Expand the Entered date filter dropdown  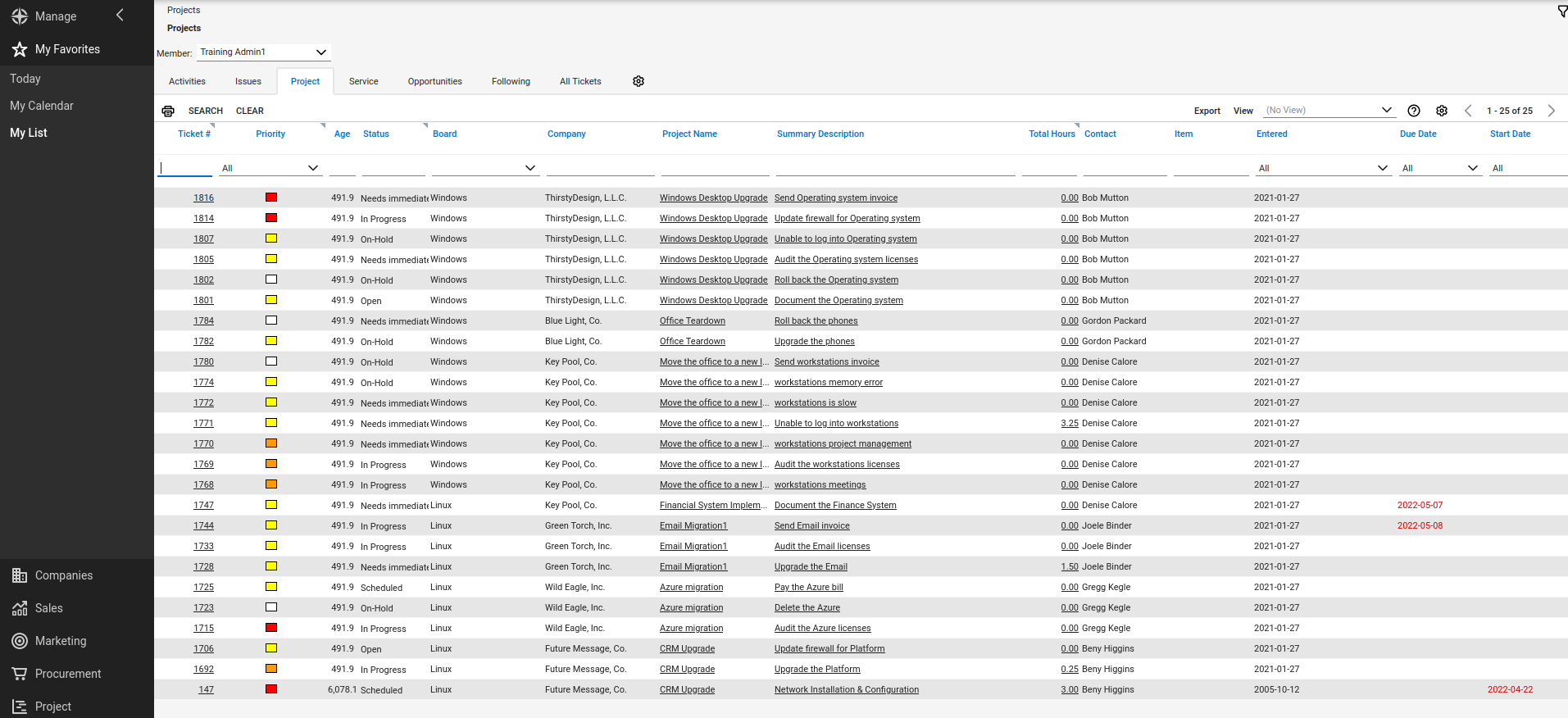1383,168
